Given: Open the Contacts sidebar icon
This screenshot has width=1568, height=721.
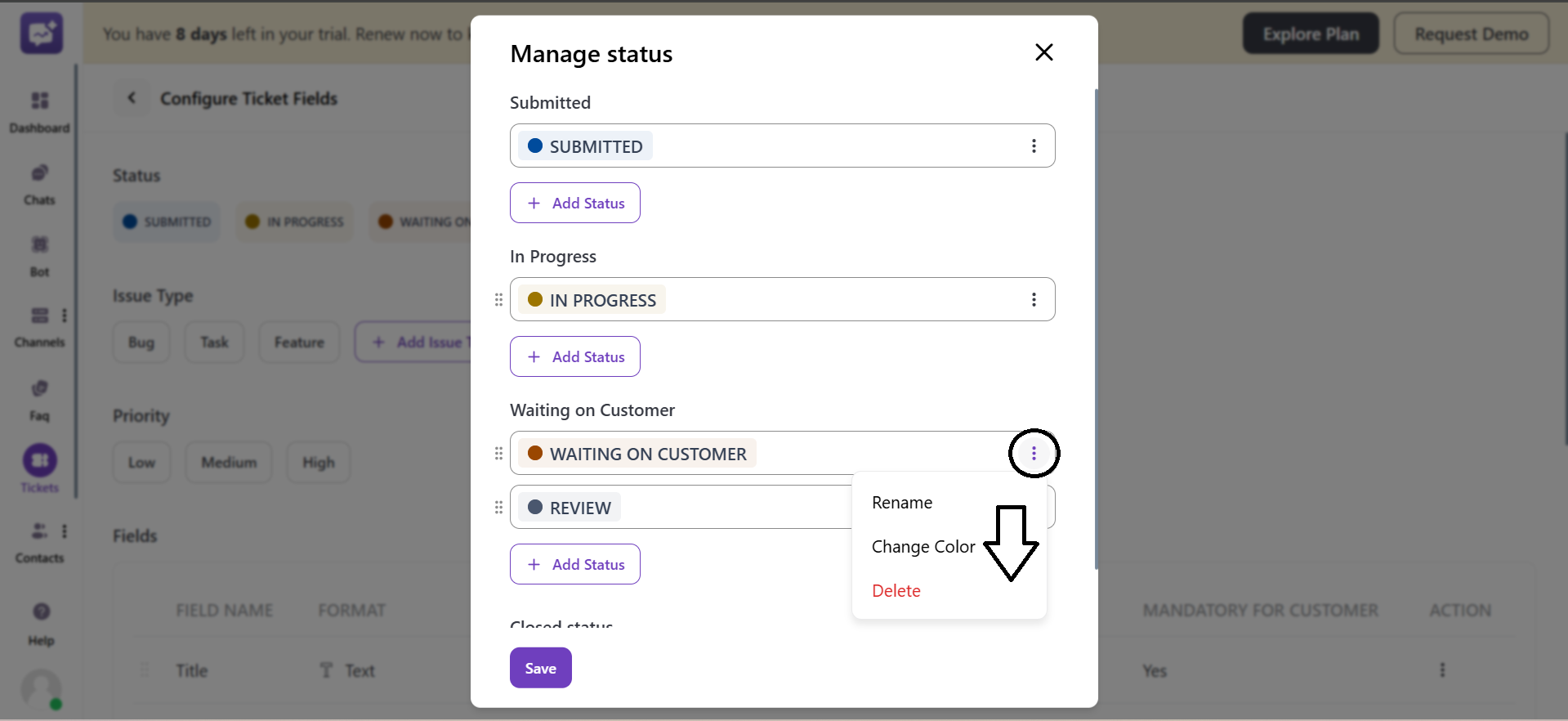Looking at the screenshot, I should pyautogui.click(x=39, y=531).
